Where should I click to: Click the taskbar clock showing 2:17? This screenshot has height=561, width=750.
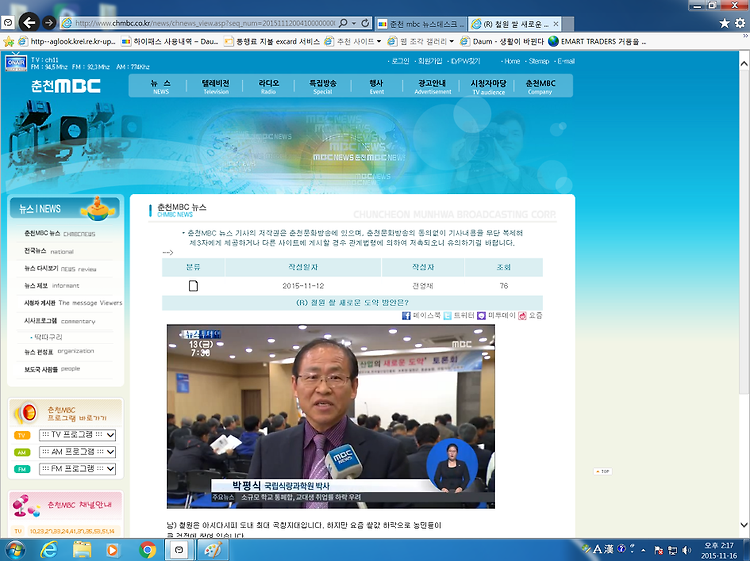point(718,550)
